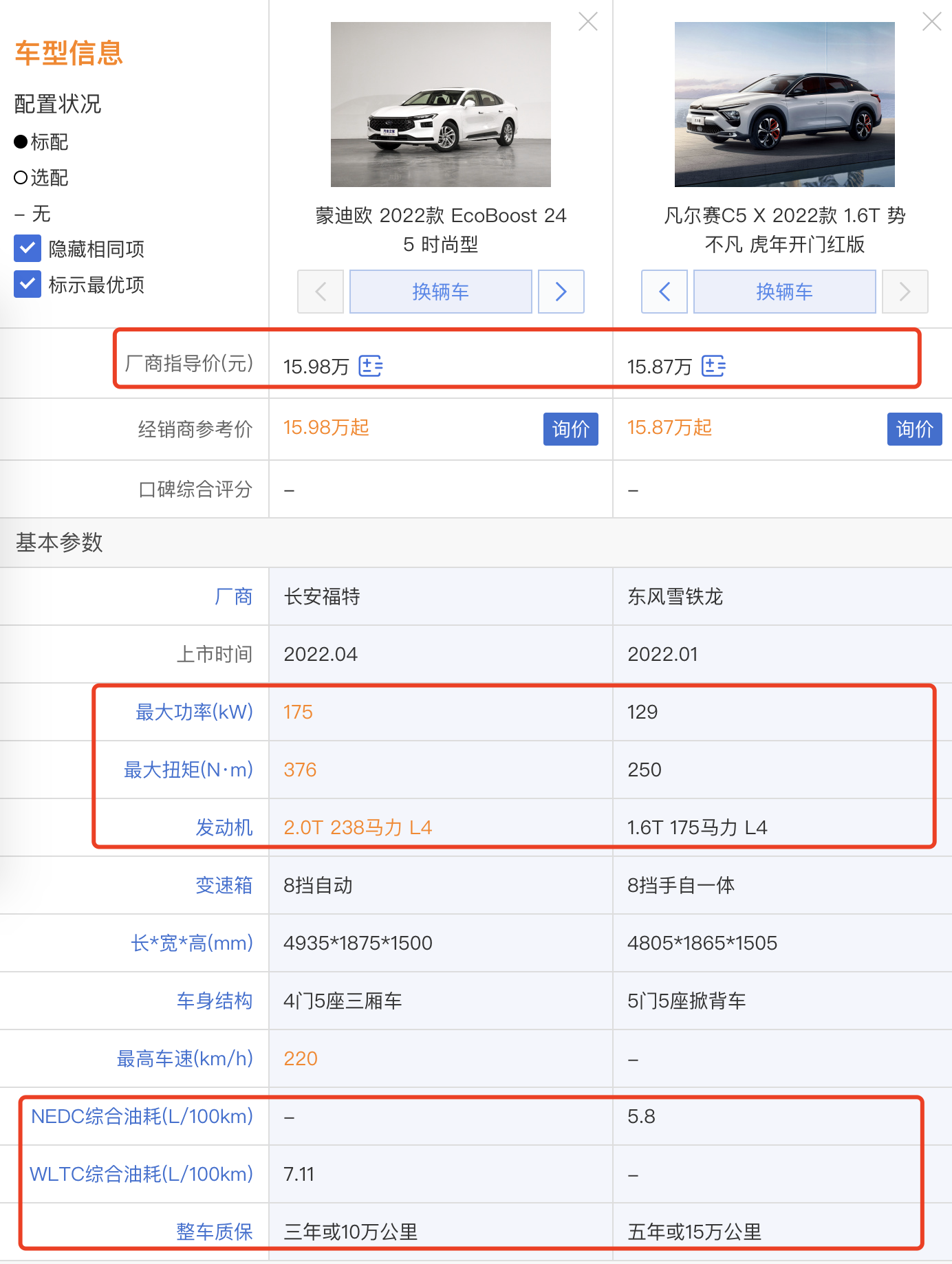
Task: Click the 标配 legend entry
Action: 41,142
